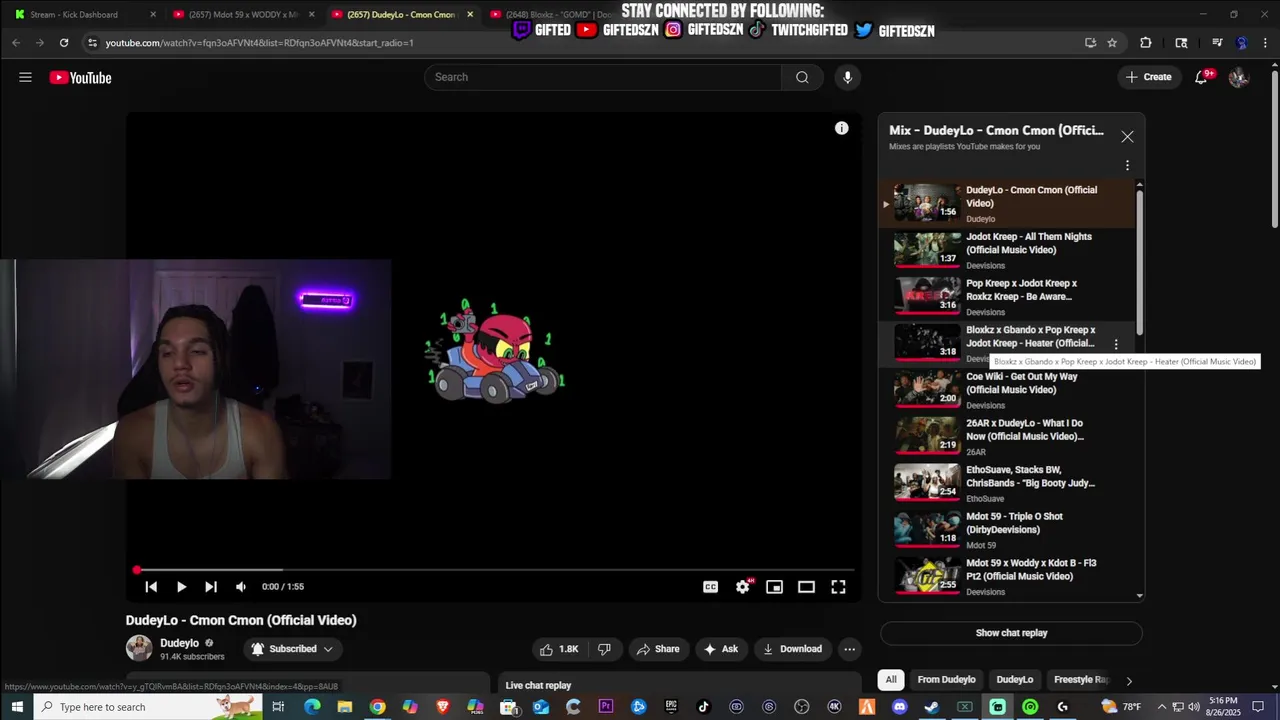
Task: Select 26AR x DudeyLo - What I Do Now
Action: (x=1008, y=437)
